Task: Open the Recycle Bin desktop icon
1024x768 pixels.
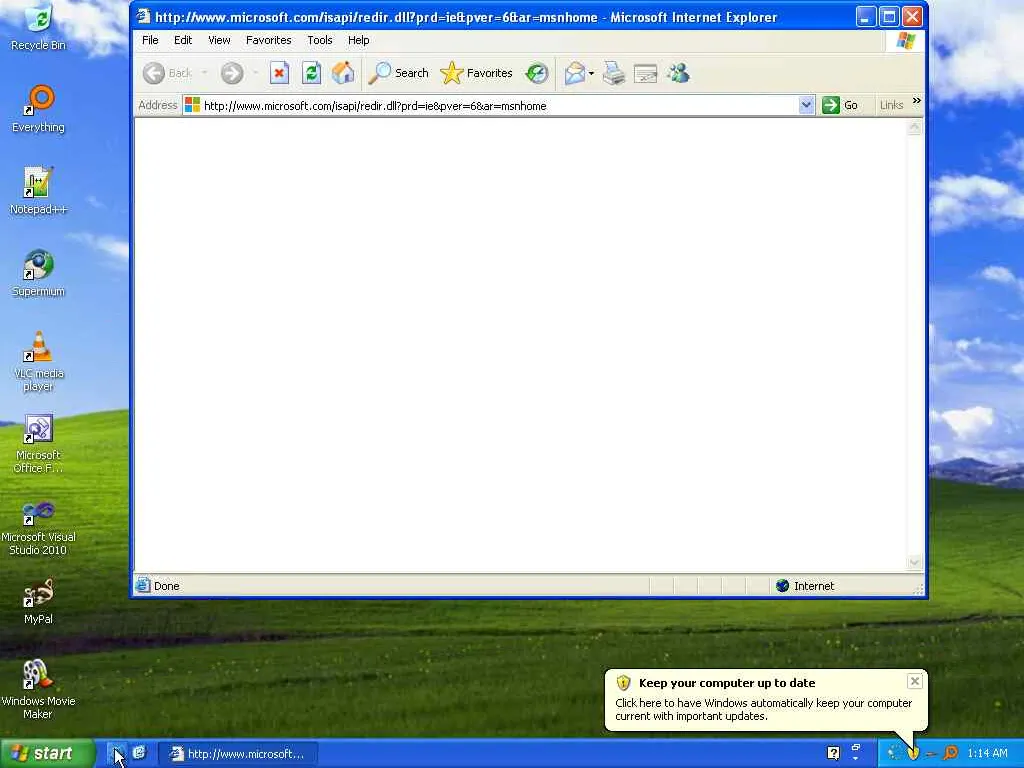Action: click(39, 27)
